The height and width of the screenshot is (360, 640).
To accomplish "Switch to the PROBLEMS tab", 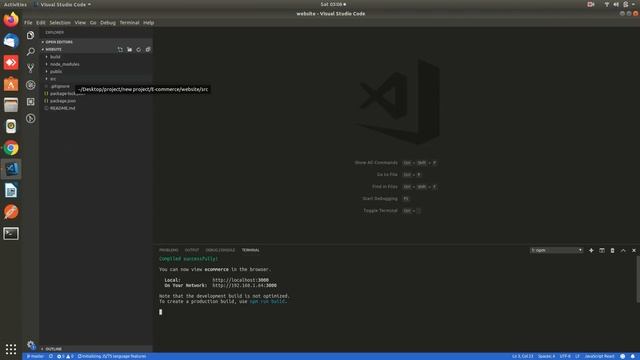I will [169, 250].
